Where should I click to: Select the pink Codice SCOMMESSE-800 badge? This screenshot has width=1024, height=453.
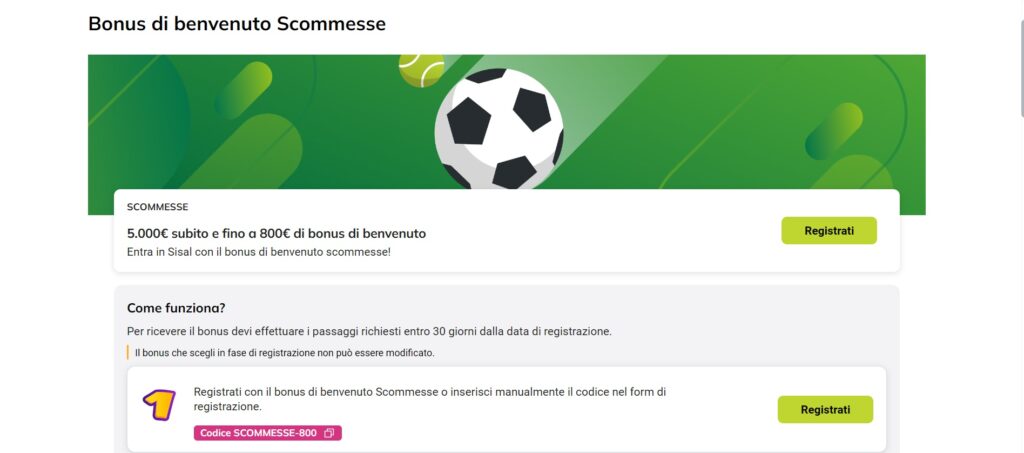click(268, 433)
